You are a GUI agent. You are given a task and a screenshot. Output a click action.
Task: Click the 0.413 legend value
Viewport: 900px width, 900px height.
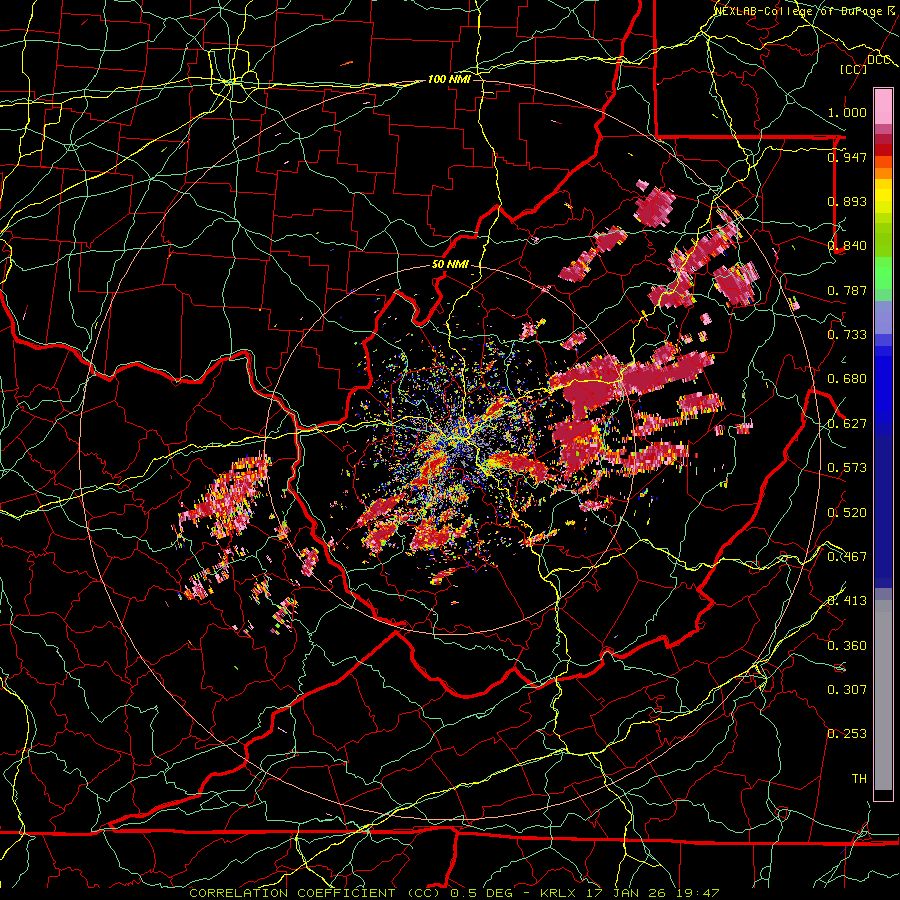(847, 601)
